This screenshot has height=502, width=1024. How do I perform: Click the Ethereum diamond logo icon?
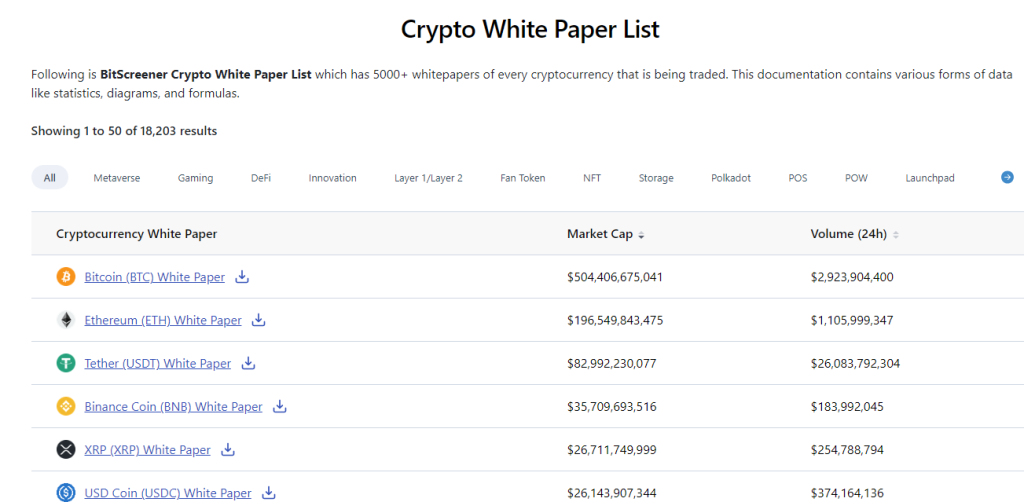click(66, 320)
